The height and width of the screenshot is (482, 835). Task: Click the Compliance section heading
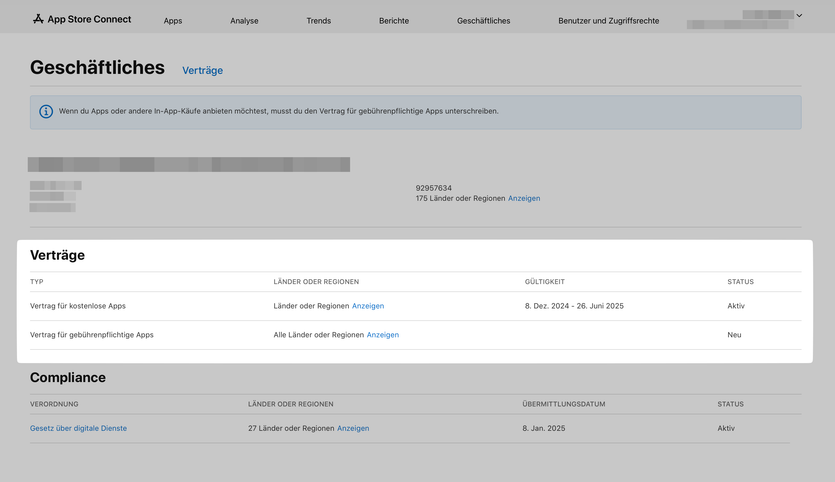pyautogui.click(x=68, y=378)
